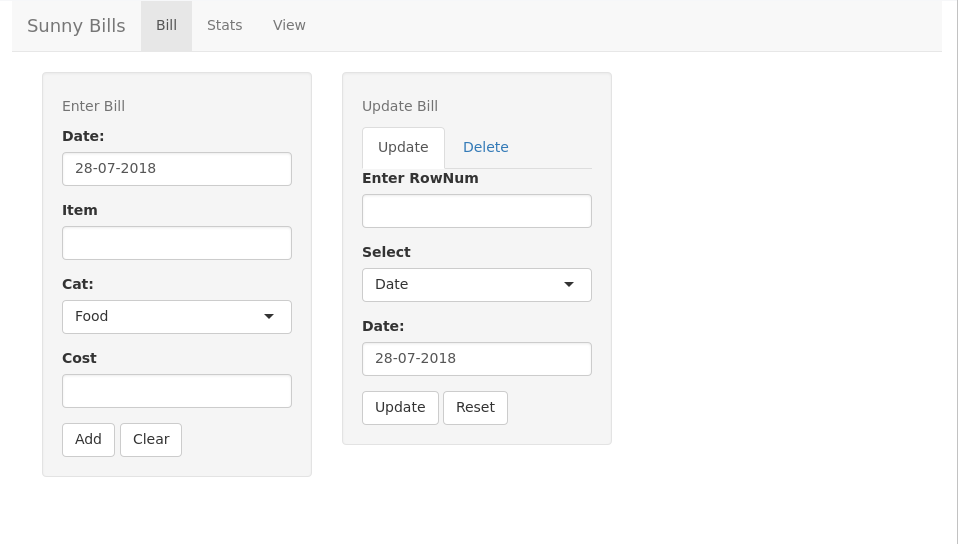Click the Enter Bill Date field
958x544 pixels.
click(x=177, y=169)
